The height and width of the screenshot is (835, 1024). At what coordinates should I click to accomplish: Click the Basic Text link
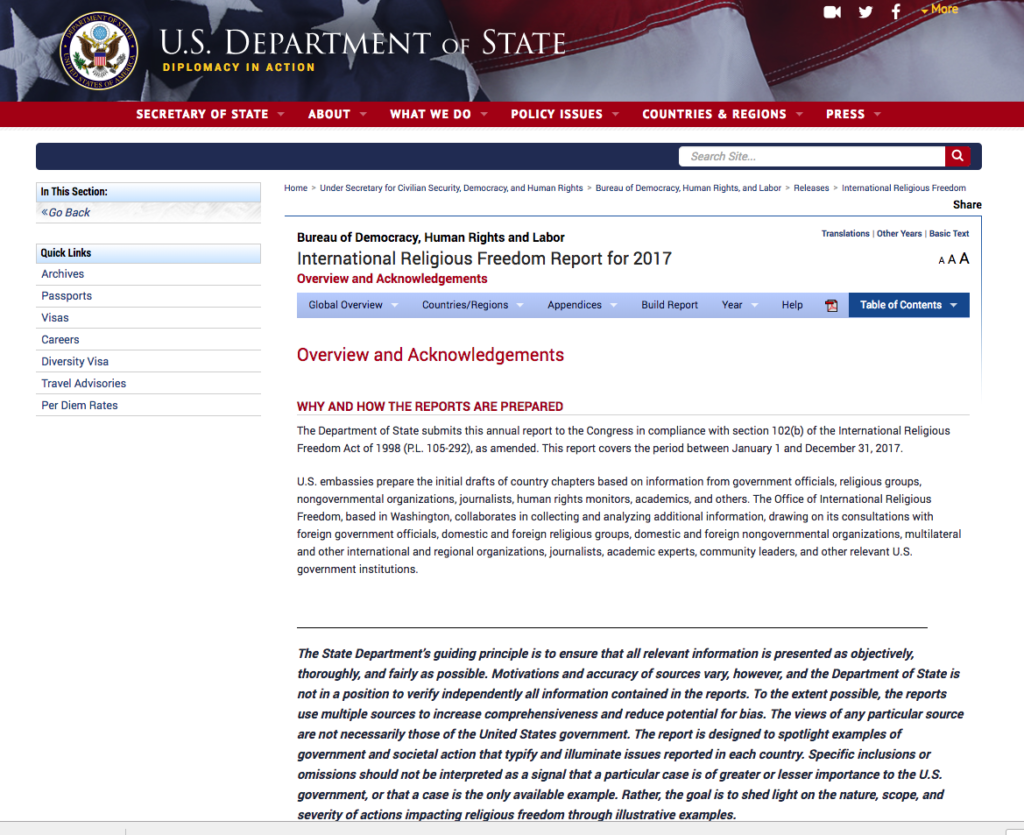948,234
